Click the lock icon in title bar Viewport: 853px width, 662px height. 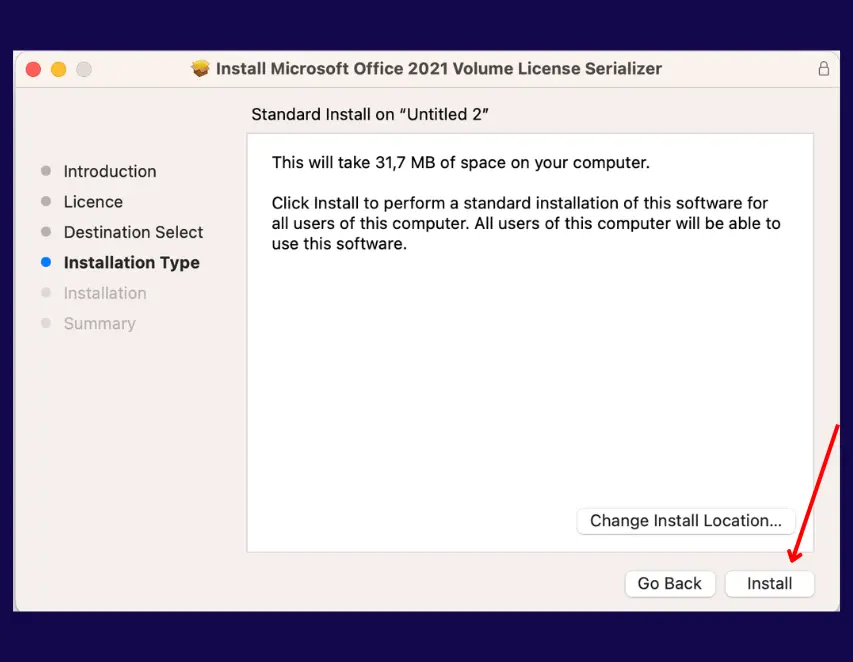(824, 69)
